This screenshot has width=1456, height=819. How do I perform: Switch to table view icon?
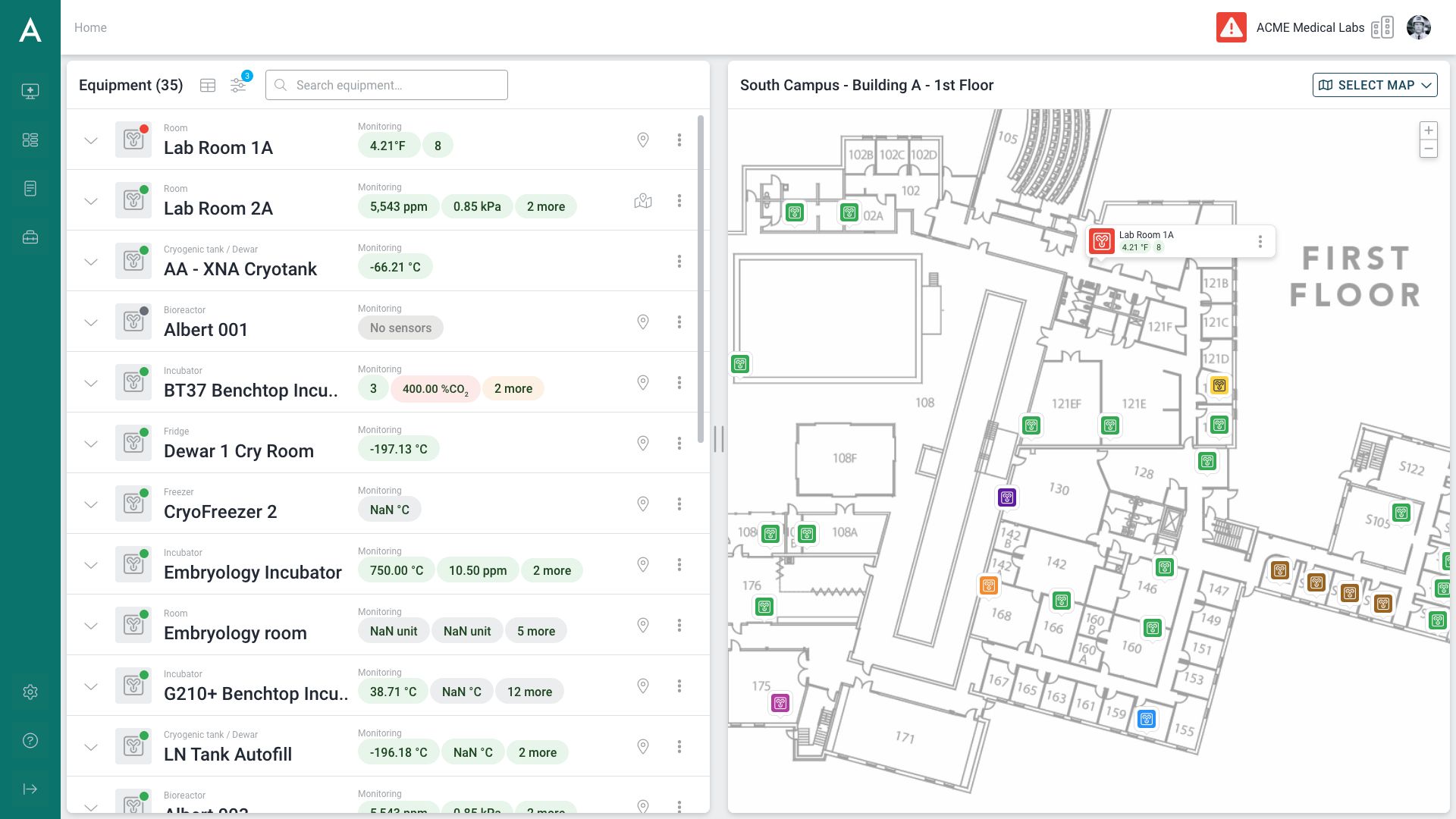coord(208,86)
